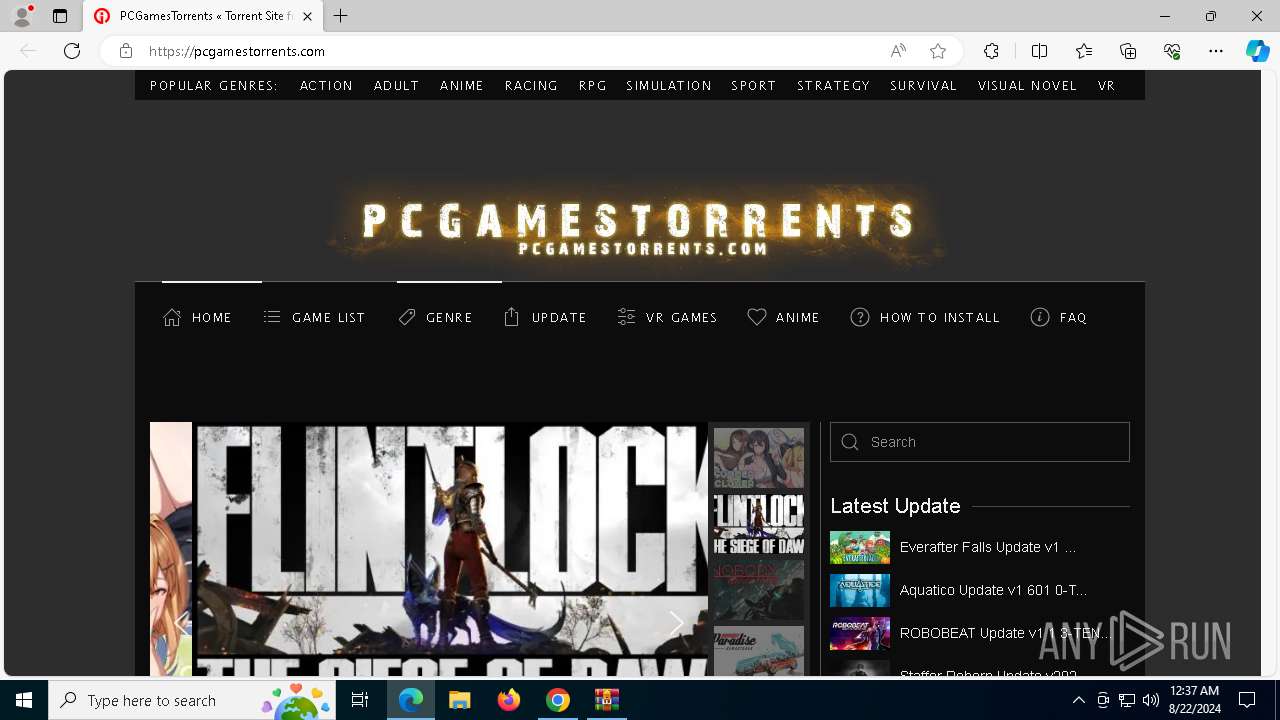Open the Flintlock main slide image
Viewport: 1280px width, 720px height.
click(452, 549)
